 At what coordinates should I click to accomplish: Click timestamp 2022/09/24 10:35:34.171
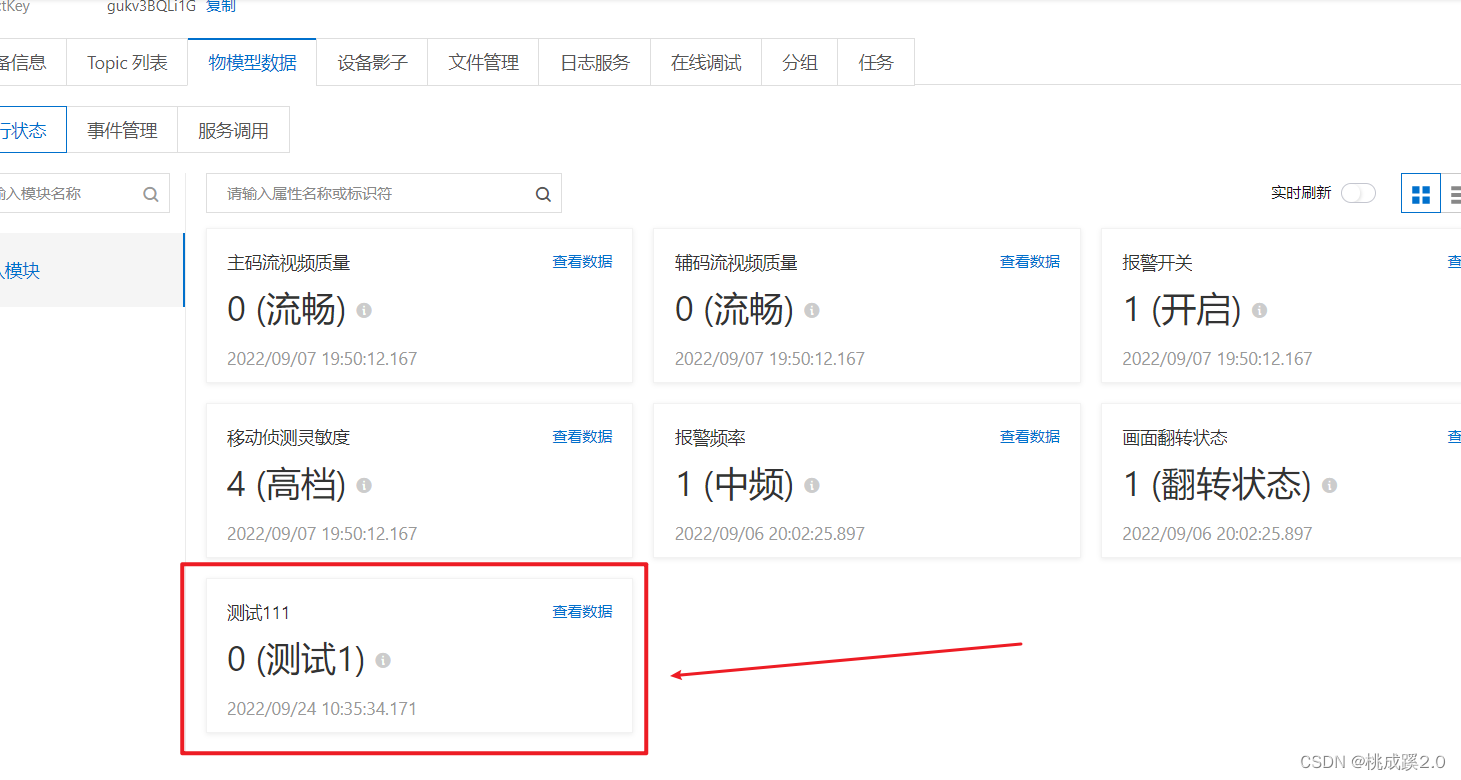(x=322, y=709)
